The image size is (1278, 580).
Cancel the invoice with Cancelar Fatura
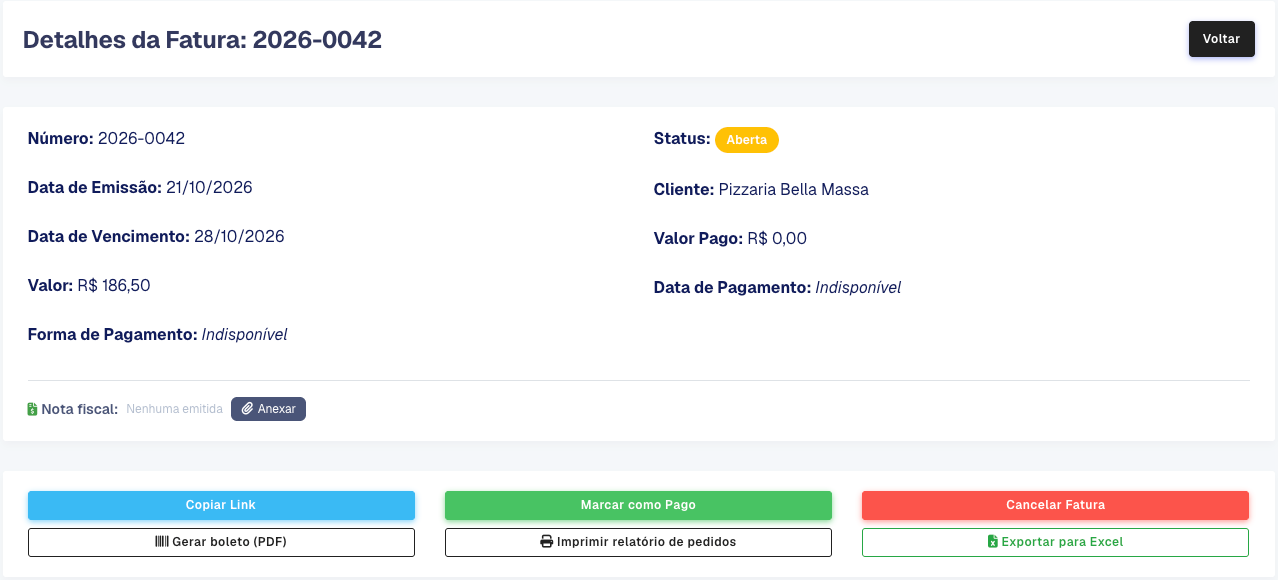pyautogui.click(x=1055, y=505)
